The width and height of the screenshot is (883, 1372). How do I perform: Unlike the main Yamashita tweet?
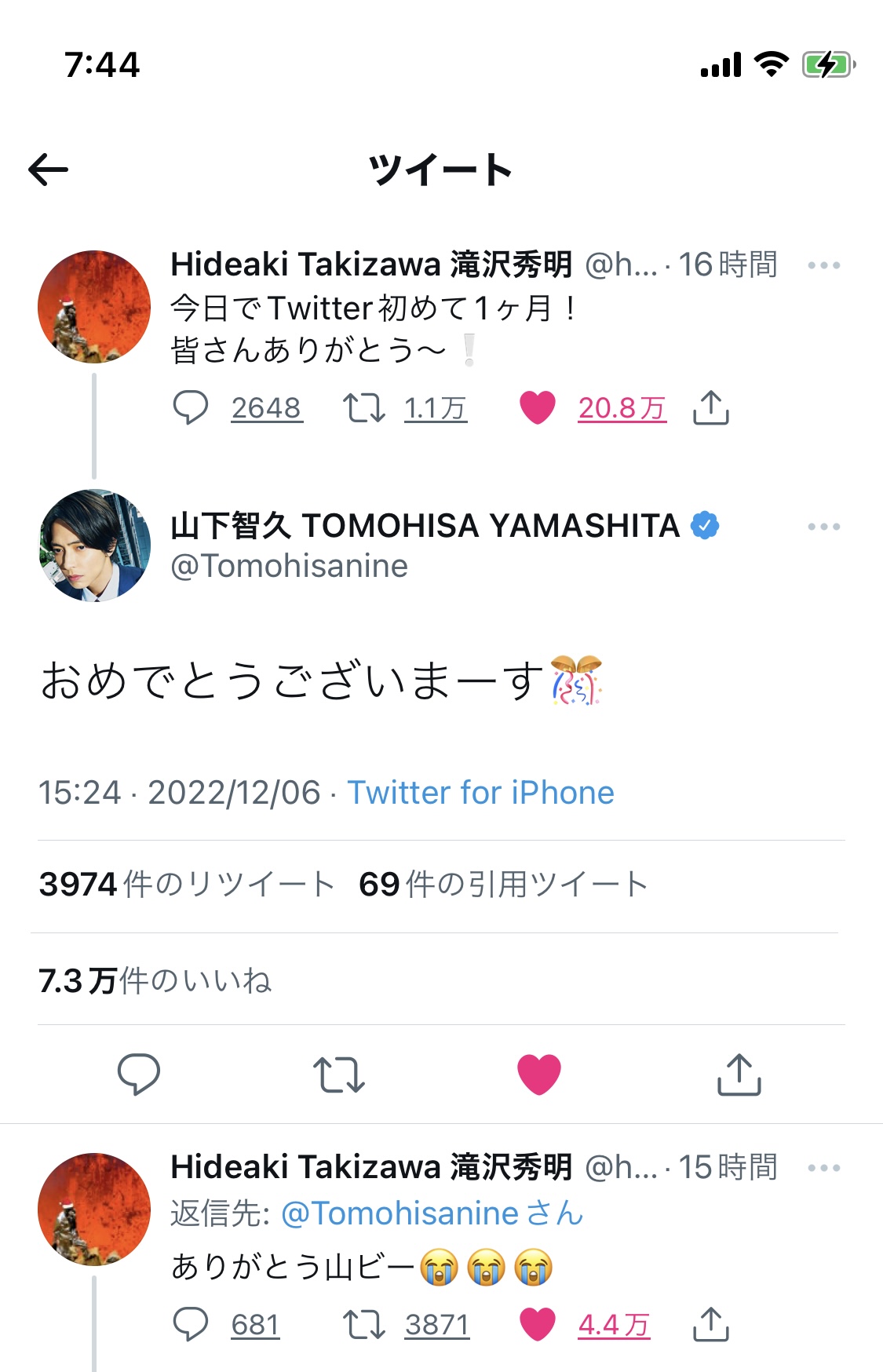pyautogui.click(x=539, y=1074)
